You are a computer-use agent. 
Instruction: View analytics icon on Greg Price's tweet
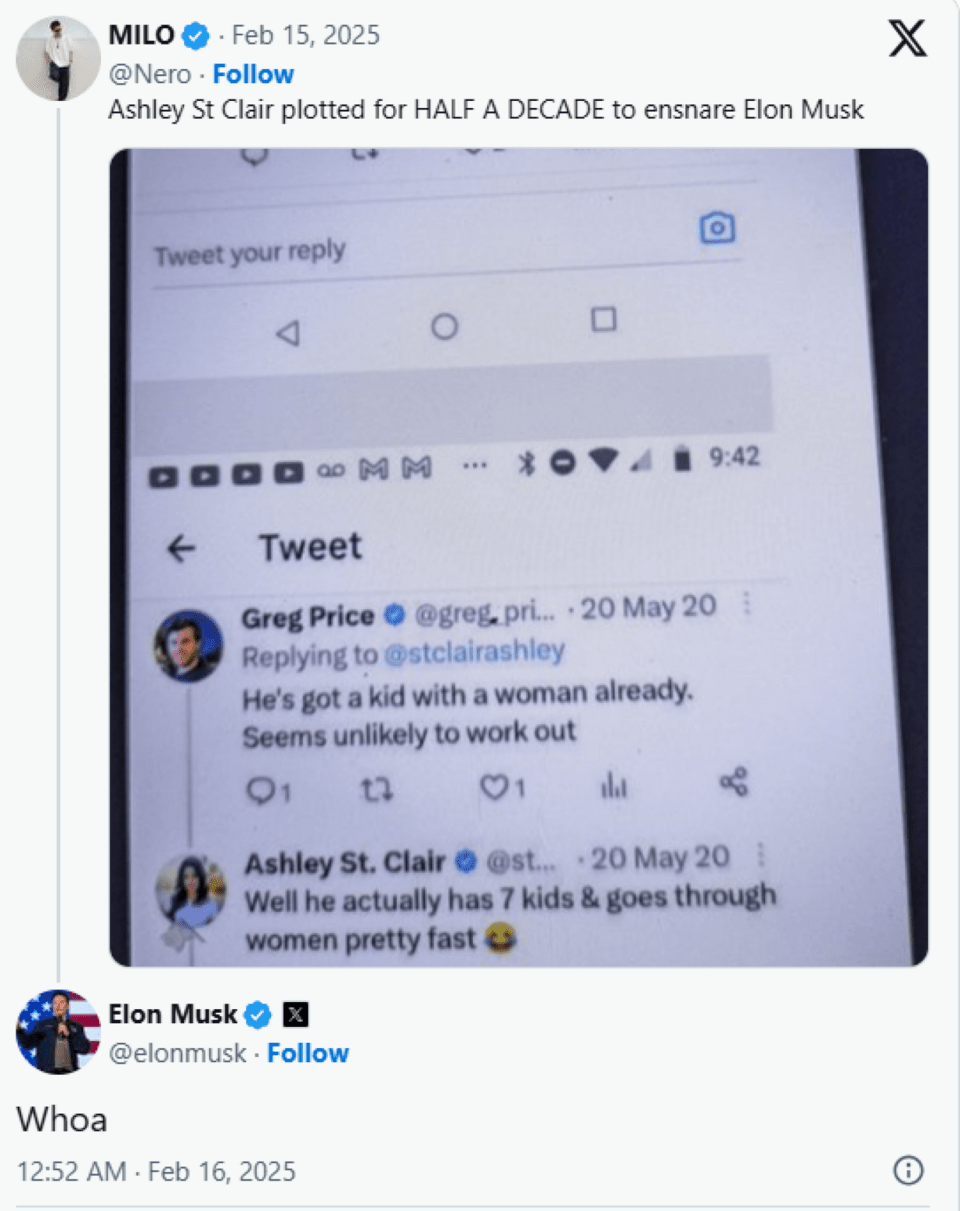[613, 787]
